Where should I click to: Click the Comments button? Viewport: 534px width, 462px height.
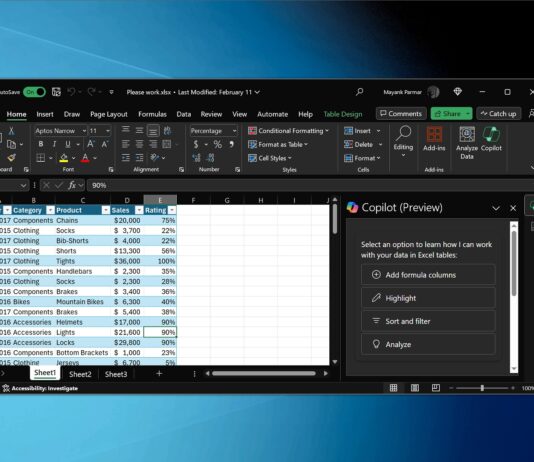(x=401, y=114)
